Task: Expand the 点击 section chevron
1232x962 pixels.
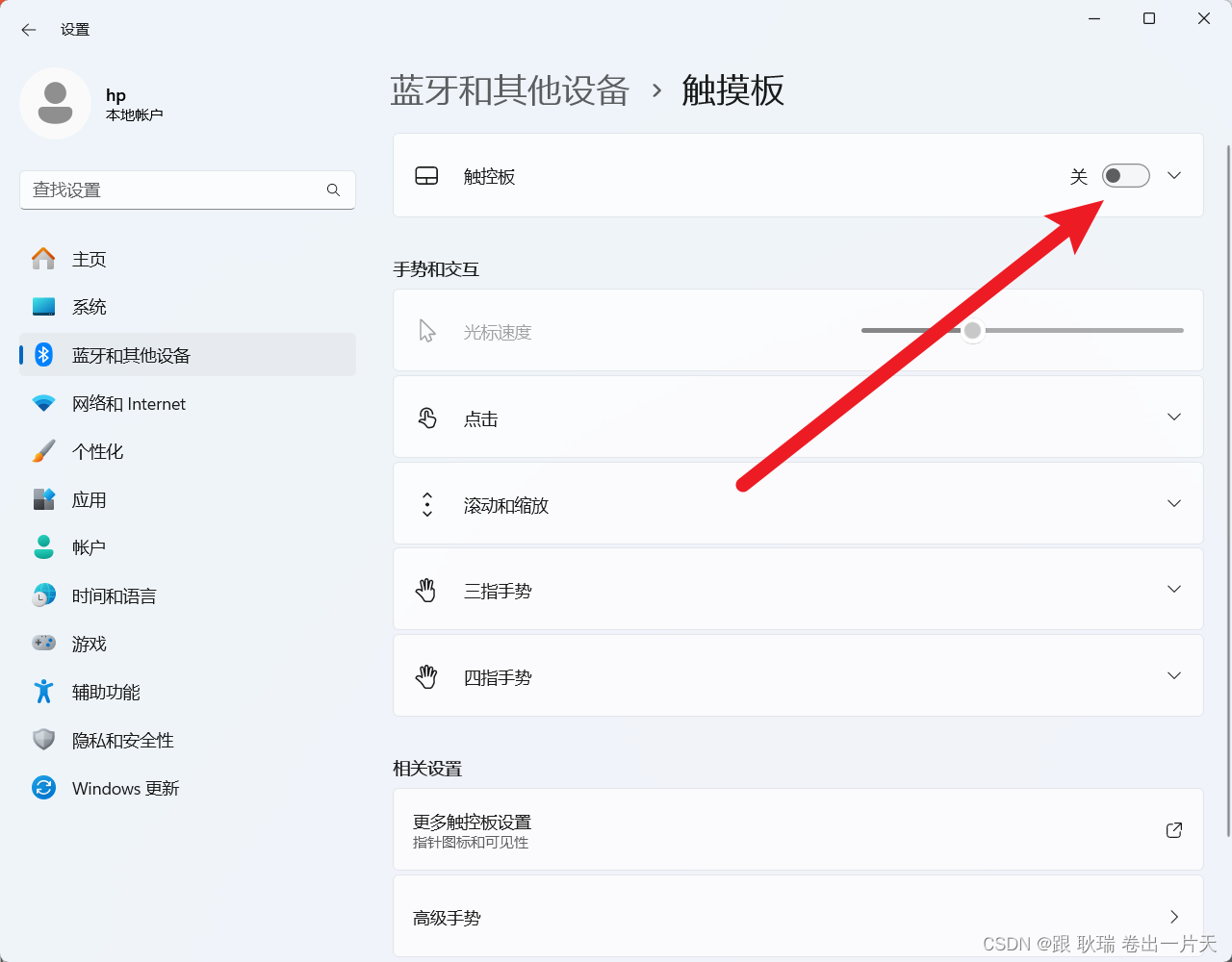Action: (1174, 417)
